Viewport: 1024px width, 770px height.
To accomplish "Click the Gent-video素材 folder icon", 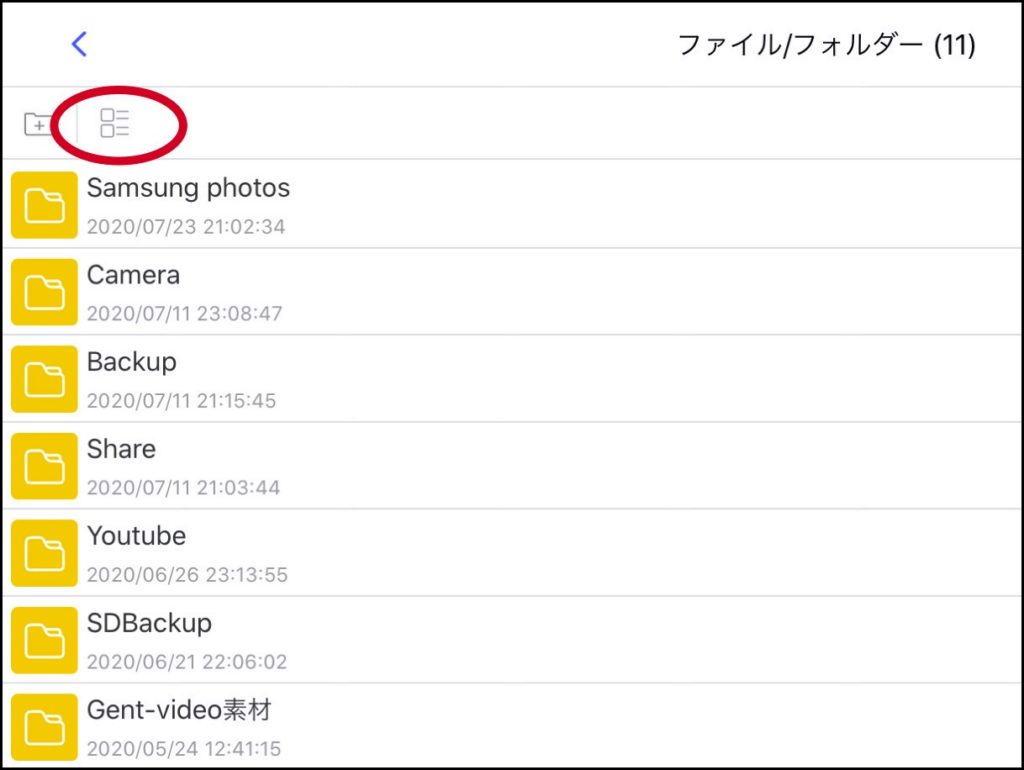I will click(44, 727).
